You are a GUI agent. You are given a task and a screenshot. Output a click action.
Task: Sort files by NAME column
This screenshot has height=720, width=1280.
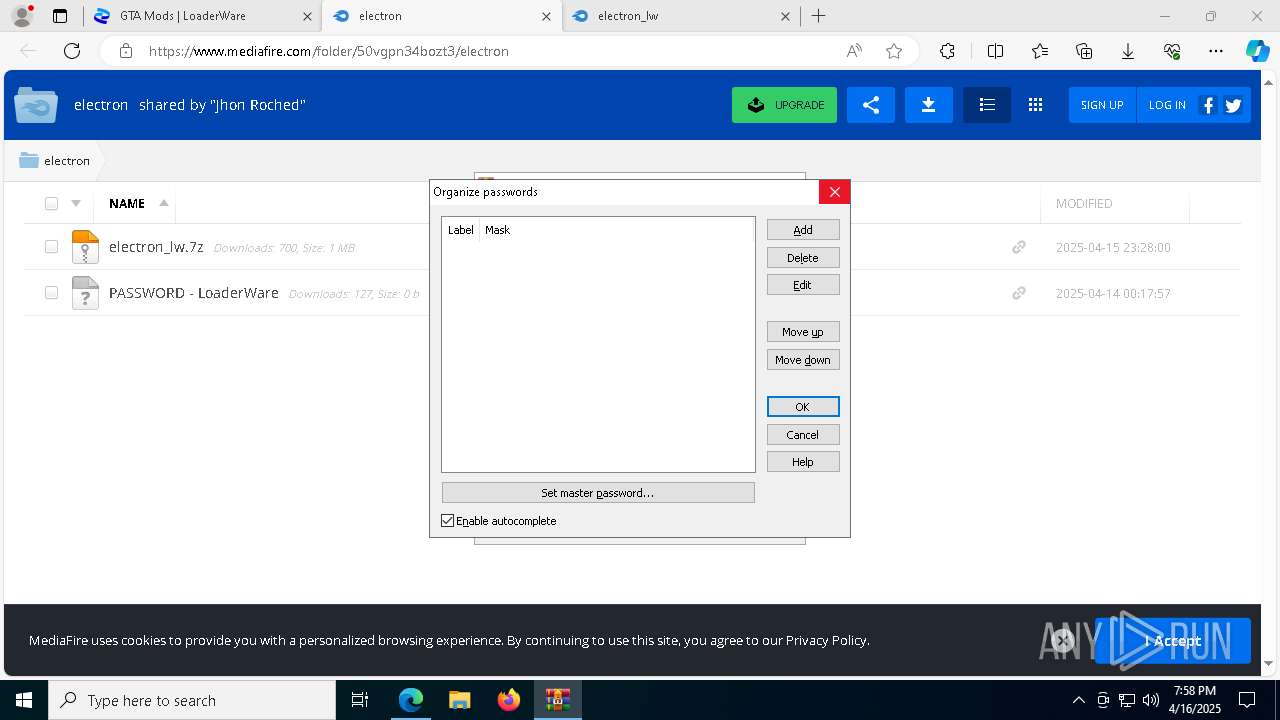pos(127,203)
